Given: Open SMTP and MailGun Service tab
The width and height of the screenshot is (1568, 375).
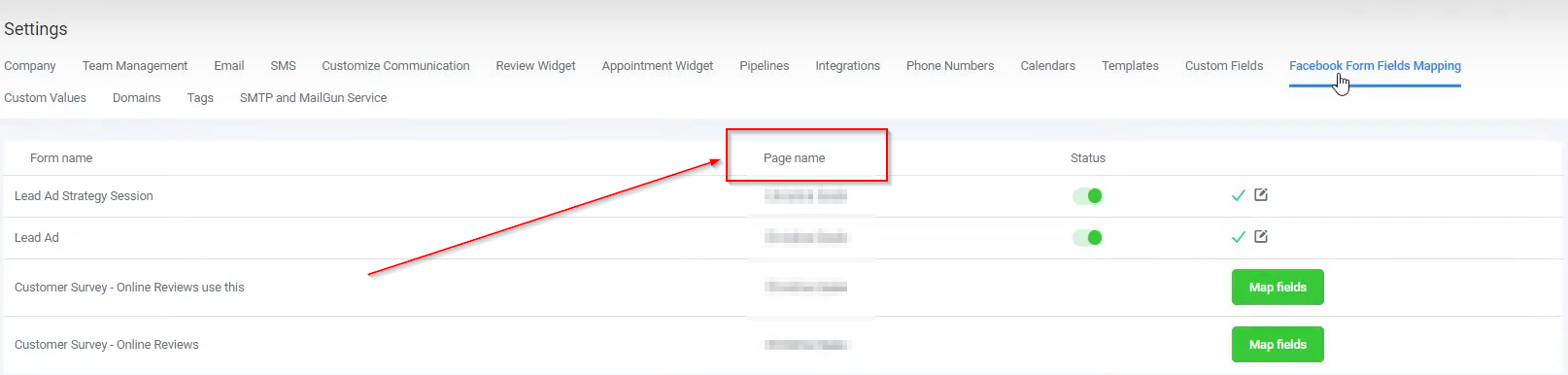Looking at the screenshot, I should [313, 98].
